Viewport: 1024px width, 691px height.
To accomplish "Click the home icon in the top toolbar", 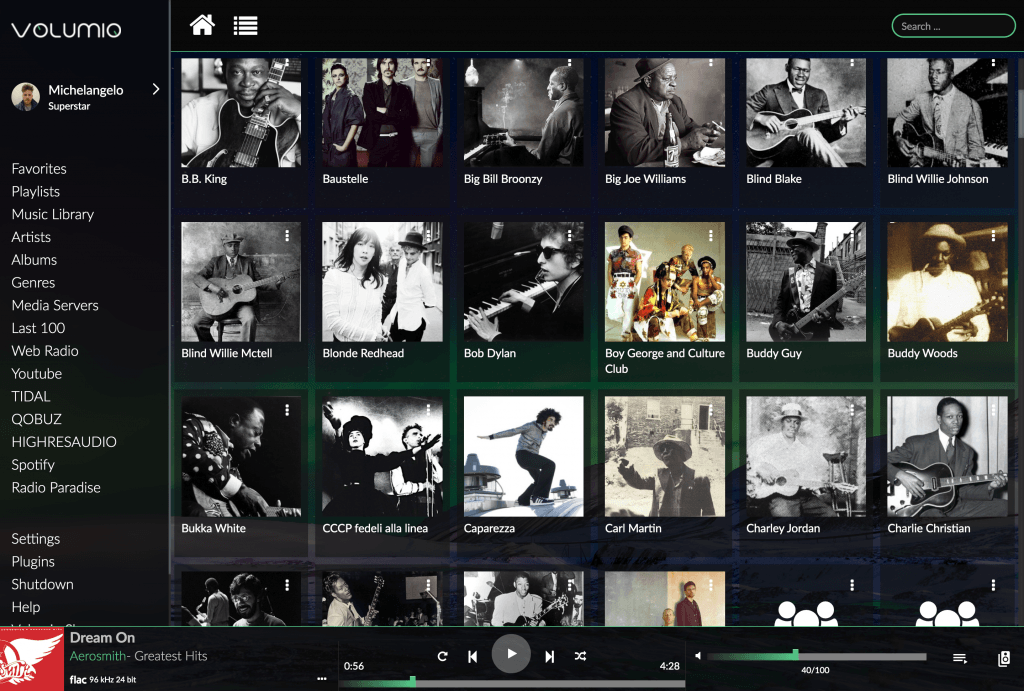I will tap(202, 25).
